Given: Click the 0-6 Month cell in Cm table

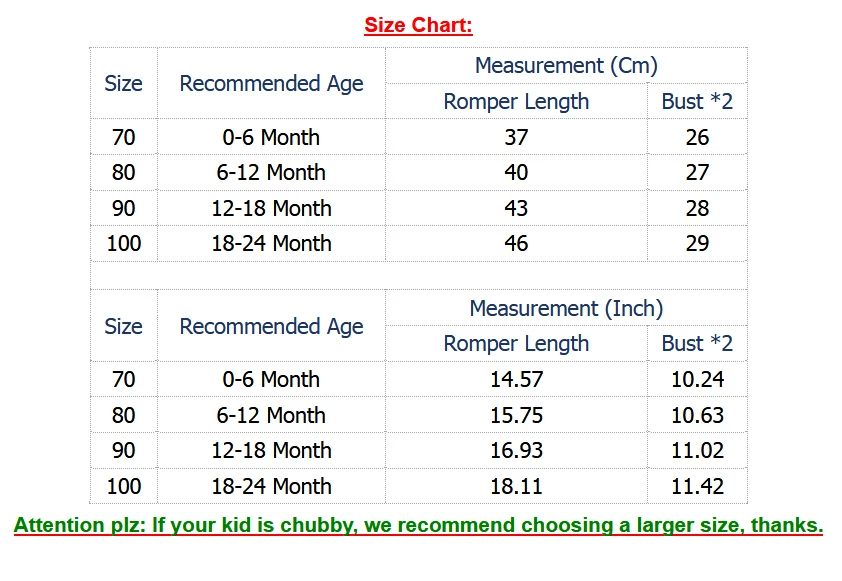Looking at the screenshot, I should click(271, 137).
